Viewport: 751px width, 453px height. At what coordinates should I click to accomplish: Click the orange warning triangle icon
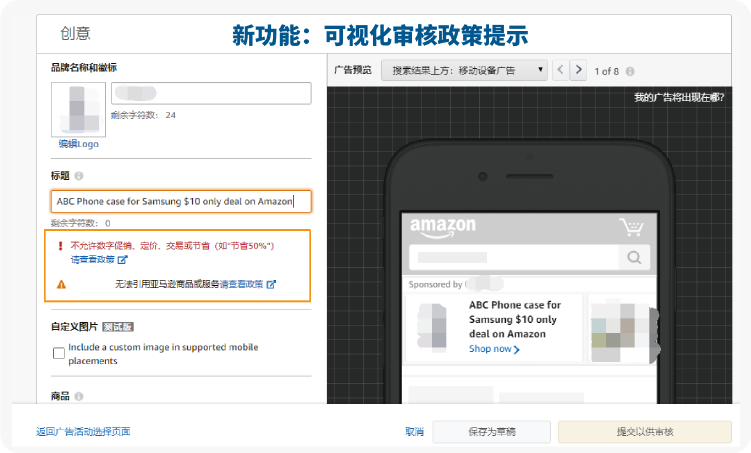61,284
